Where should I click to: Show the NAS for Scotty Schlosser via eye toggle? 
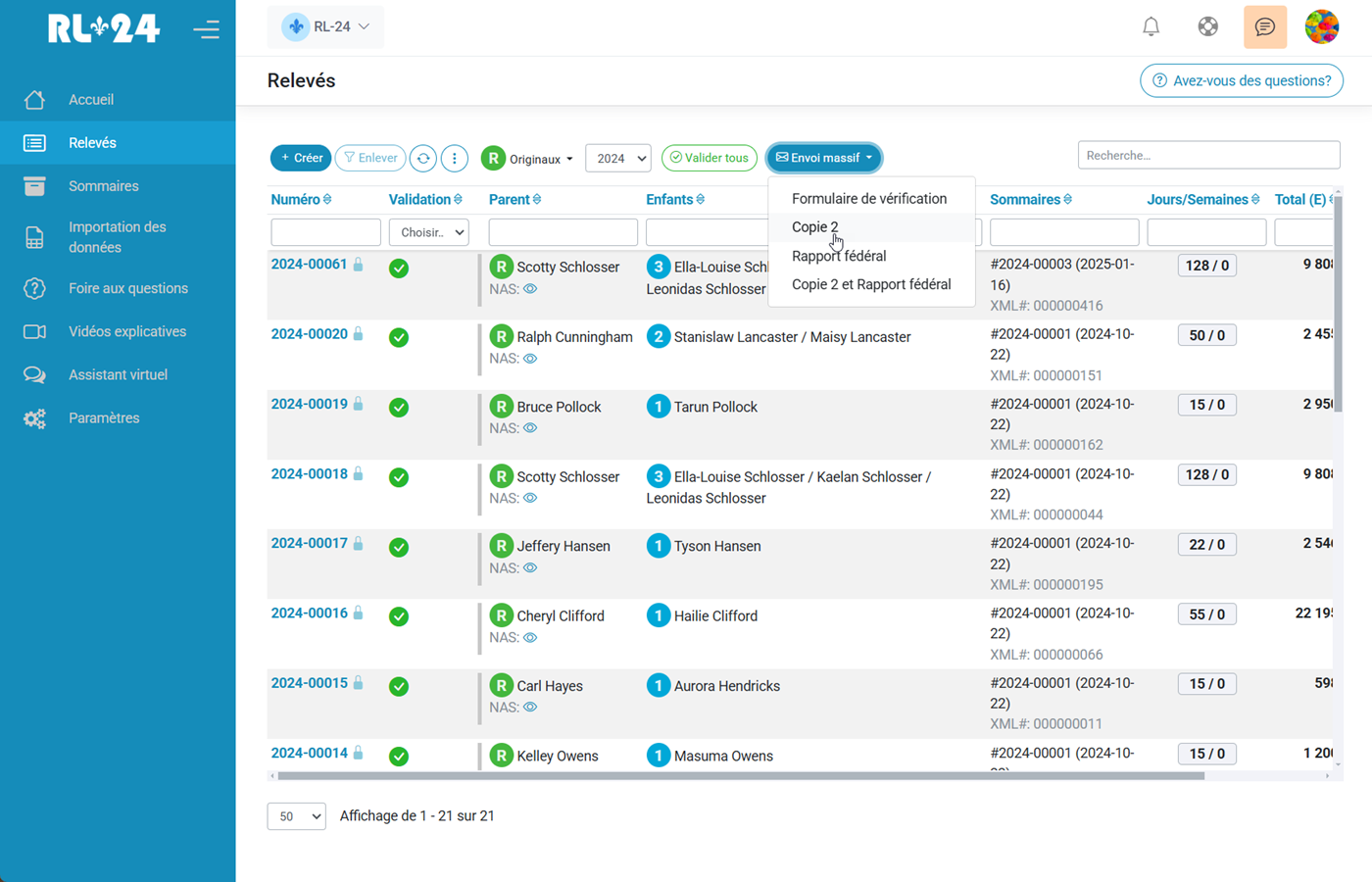[528, 288]
